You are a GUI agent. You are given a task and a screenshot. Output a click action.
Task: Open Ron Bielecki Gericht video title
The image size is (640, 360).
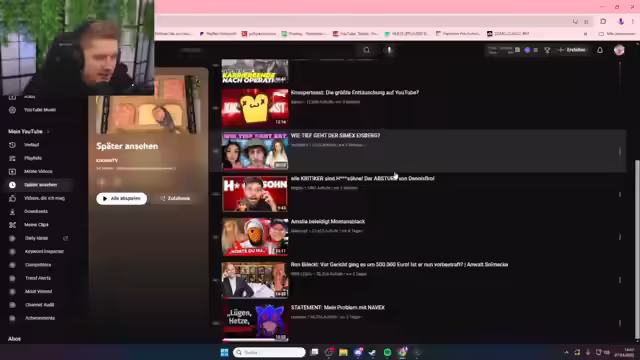(399, 264)
